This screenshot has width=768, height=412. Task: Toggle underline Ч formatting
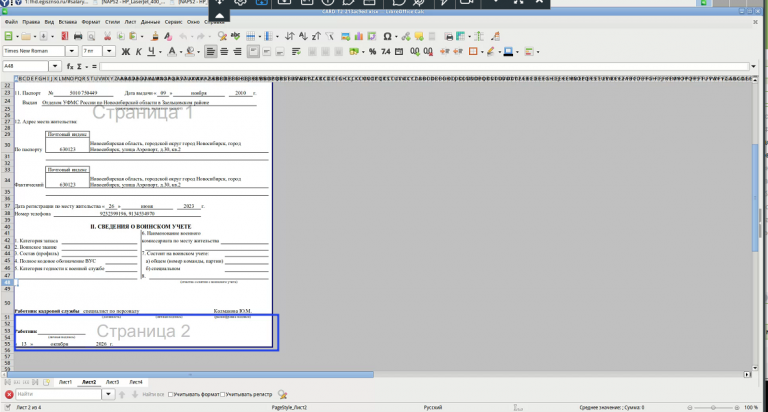pyautogui.click(x=151, y=51)
